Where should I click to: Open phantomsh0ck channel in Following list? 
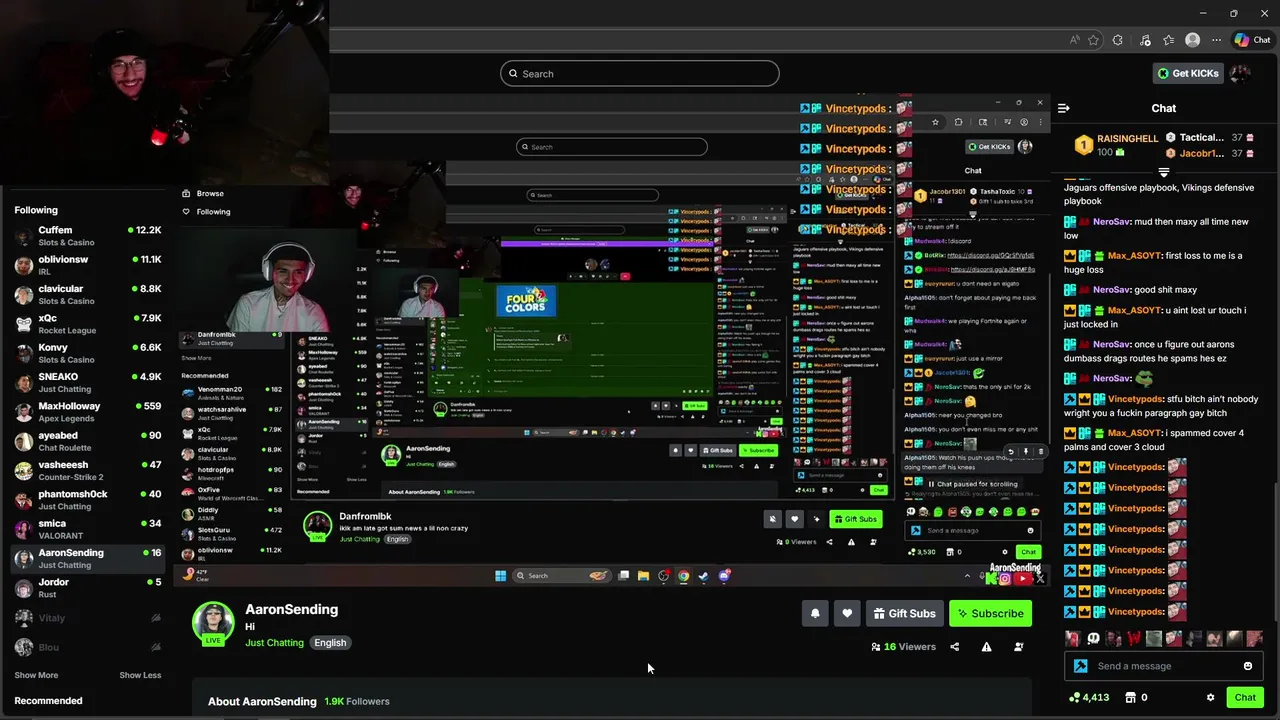(x=88, y=500)
